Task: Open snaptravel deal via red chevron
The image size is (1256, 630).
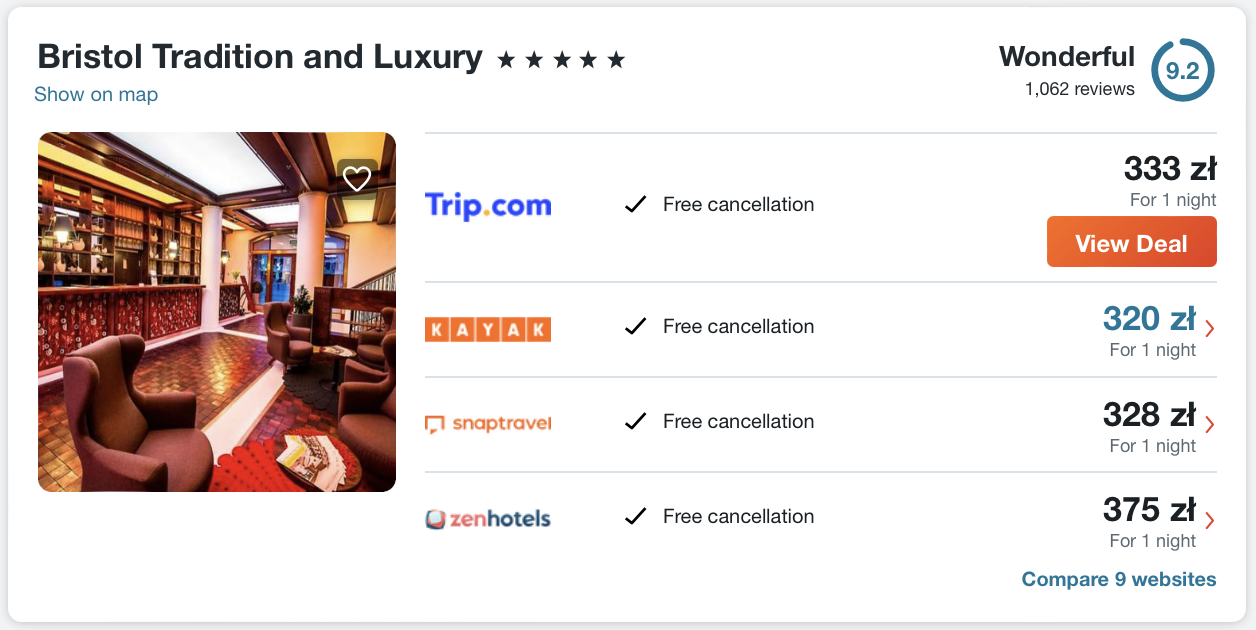Action: point(1210,423)
